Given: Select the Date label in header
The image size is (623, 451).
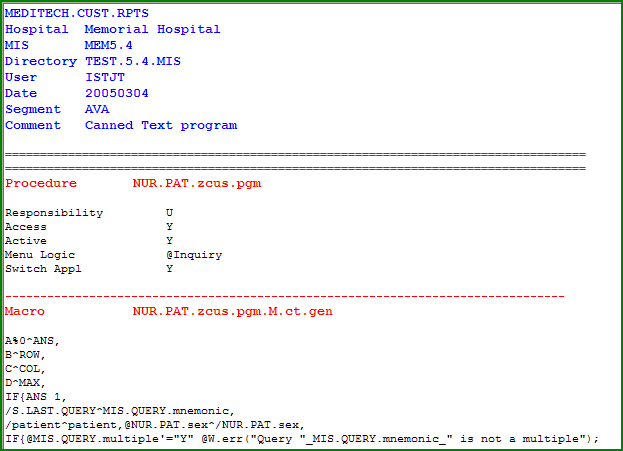Looking at the screenshot, I should [x=21, y=93].
